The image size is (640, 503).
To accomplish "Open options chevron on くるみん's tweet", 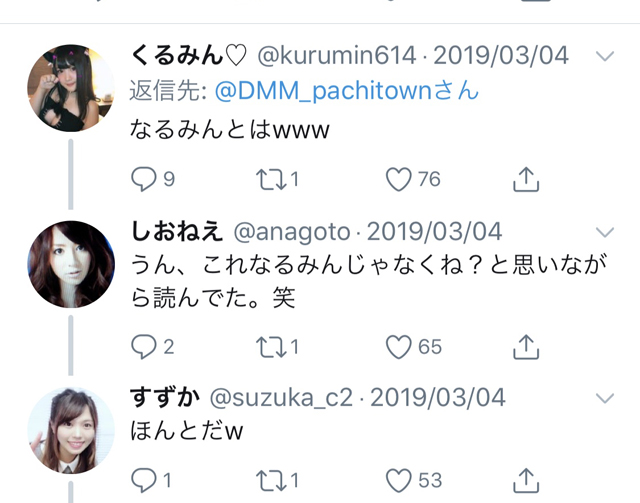I will point(605,56).
